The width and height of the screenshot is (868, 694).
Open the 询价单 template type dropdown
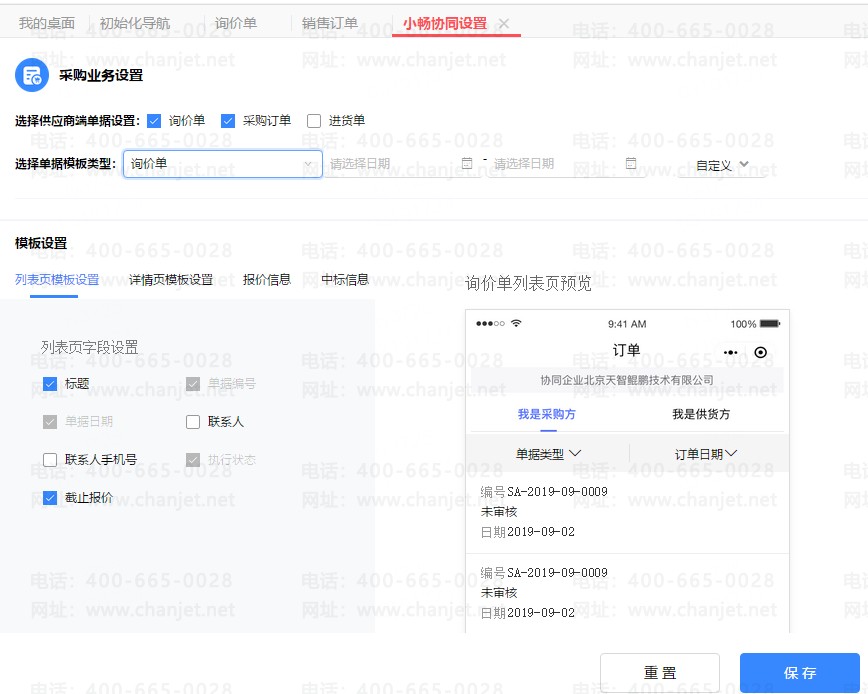[x=222, y=164]
